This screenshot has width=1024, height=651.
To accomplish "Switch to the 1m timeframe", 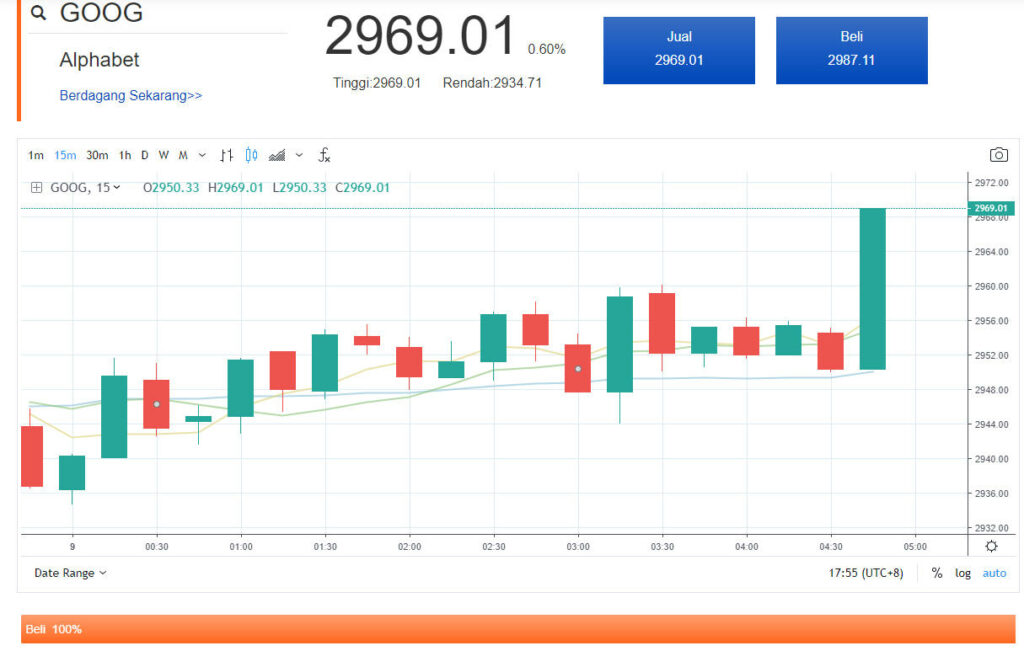I will (x=36, y=155).
